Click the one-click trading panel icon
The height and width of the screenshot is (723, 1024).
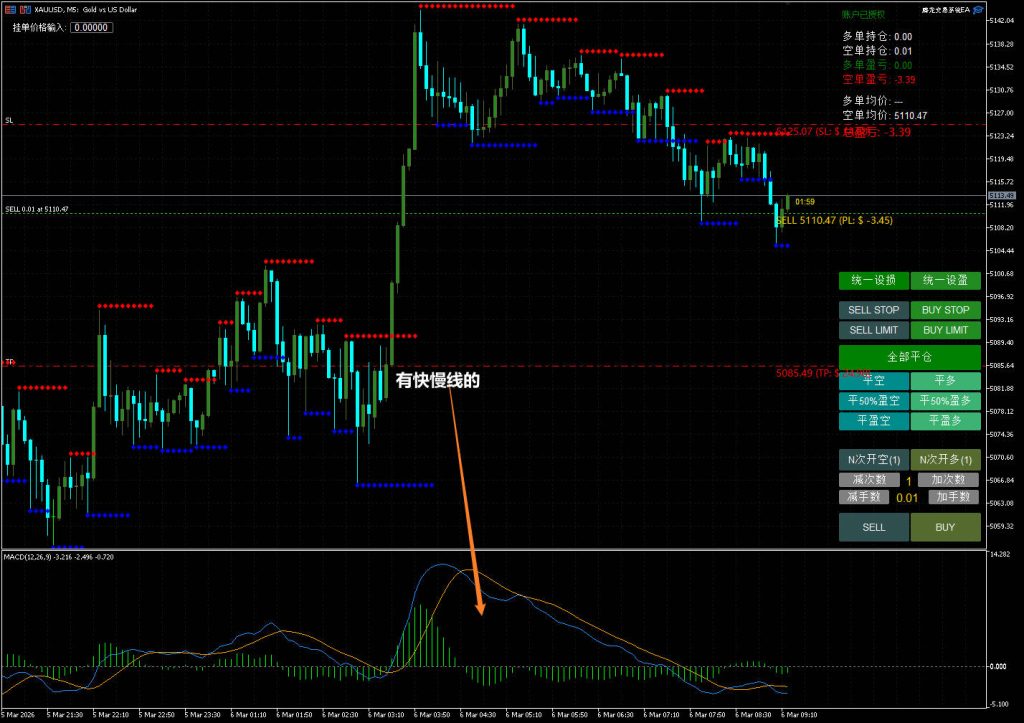click(9, 9)
